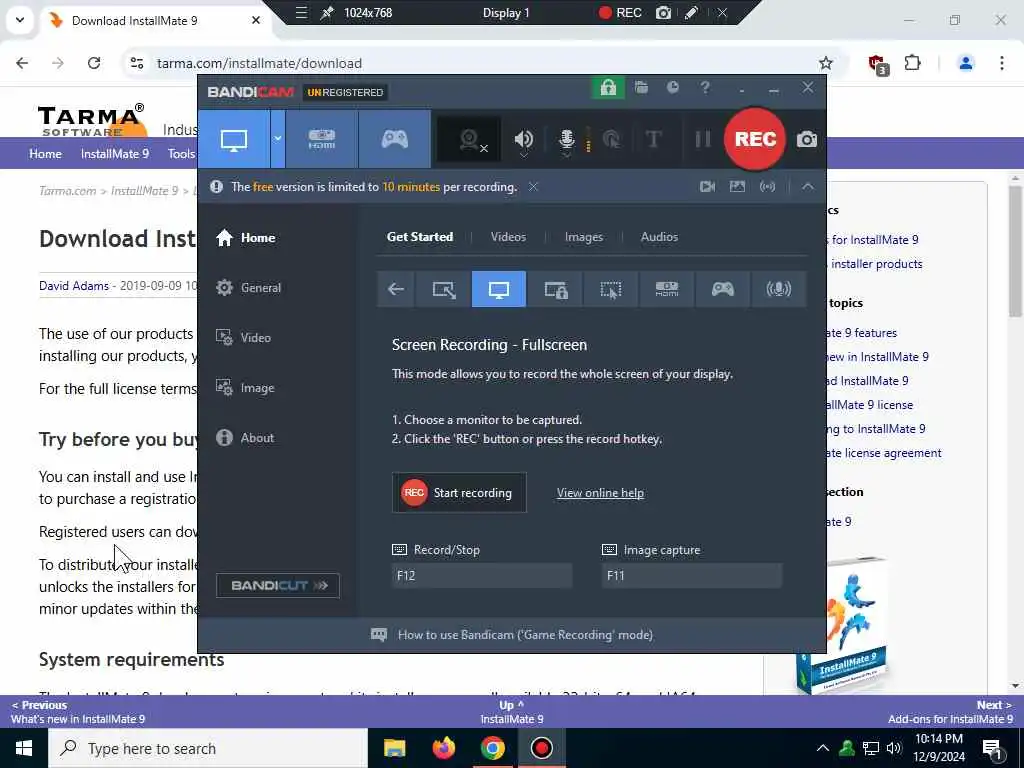The image size is (1024, 768).
Task: Switch to the Videos tab
Action: [x=508, y=237]
